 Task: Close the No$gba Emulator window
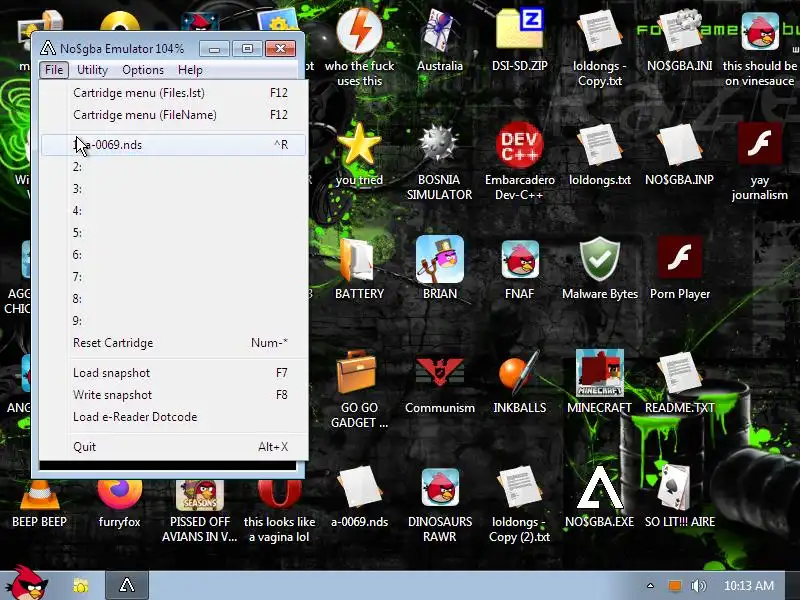tap(280, 48)
